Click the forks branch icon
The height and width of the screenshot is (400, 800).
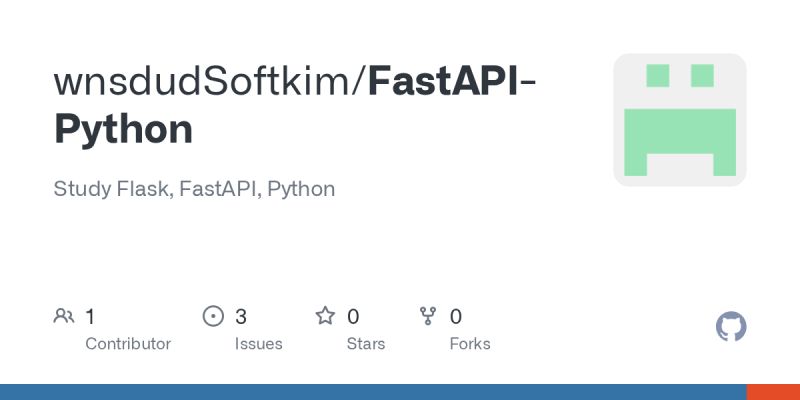click(429, 317)
